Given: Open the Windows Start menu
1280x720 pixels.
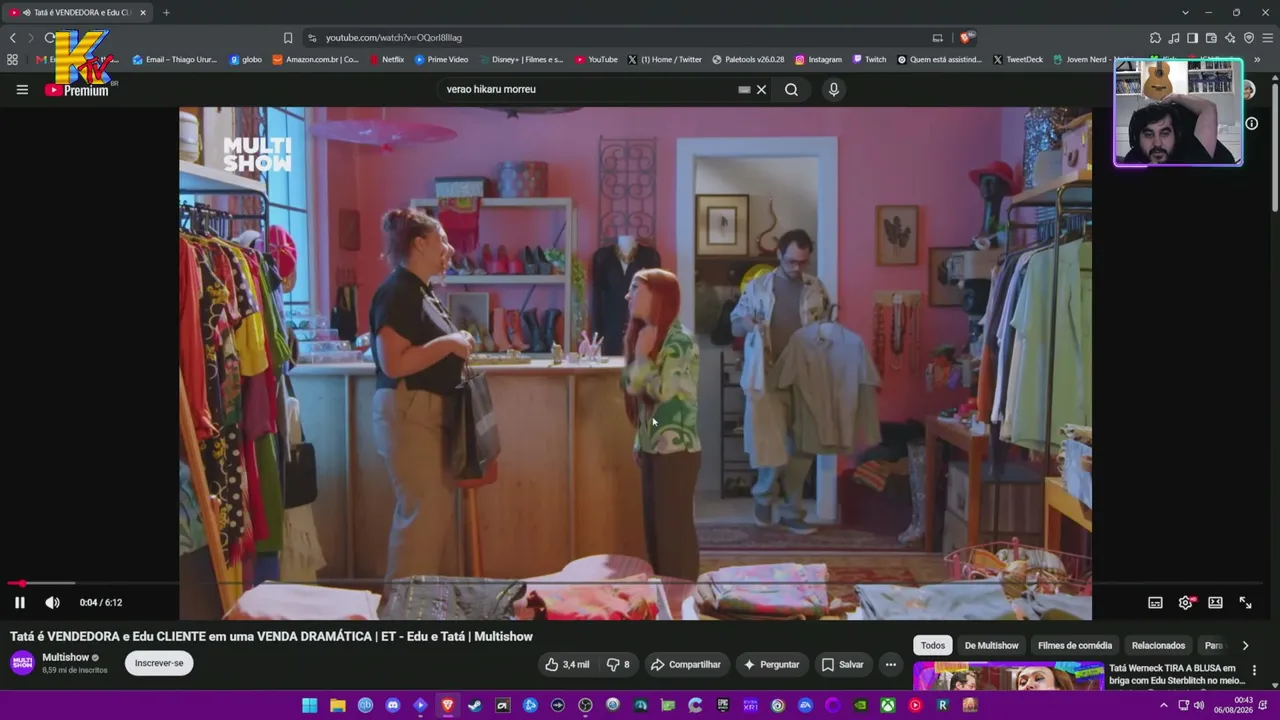Looking at the screenshot, I should [310, 705].
